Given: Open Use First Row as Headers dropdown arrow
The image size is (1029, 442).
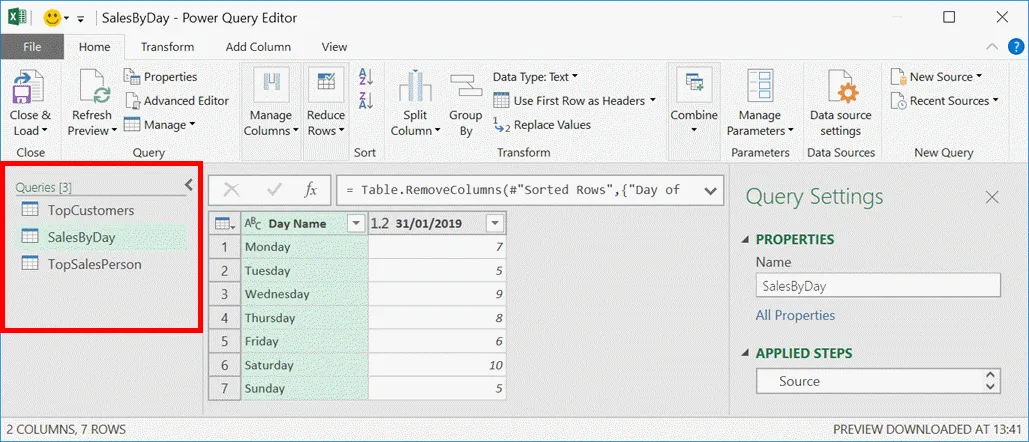Looking at the screenshot, I should coord(652,100).
